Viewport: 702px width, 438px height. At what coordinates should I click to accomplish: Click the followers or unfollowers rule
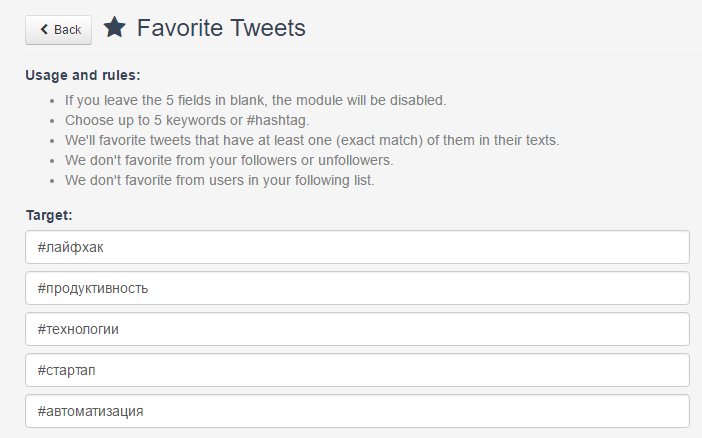point(229,160)
